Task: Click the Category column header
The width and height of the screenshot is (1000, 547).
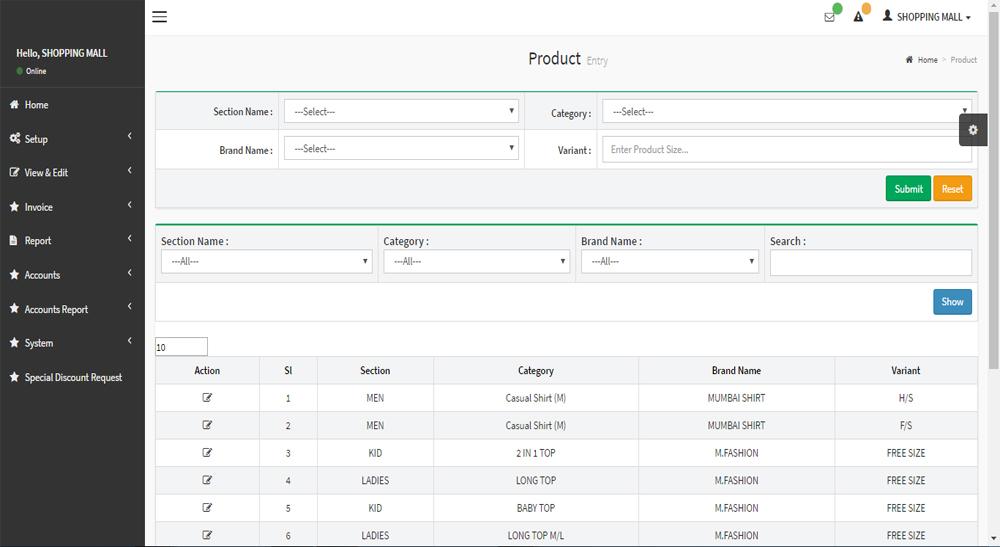Action: (536, 370)
